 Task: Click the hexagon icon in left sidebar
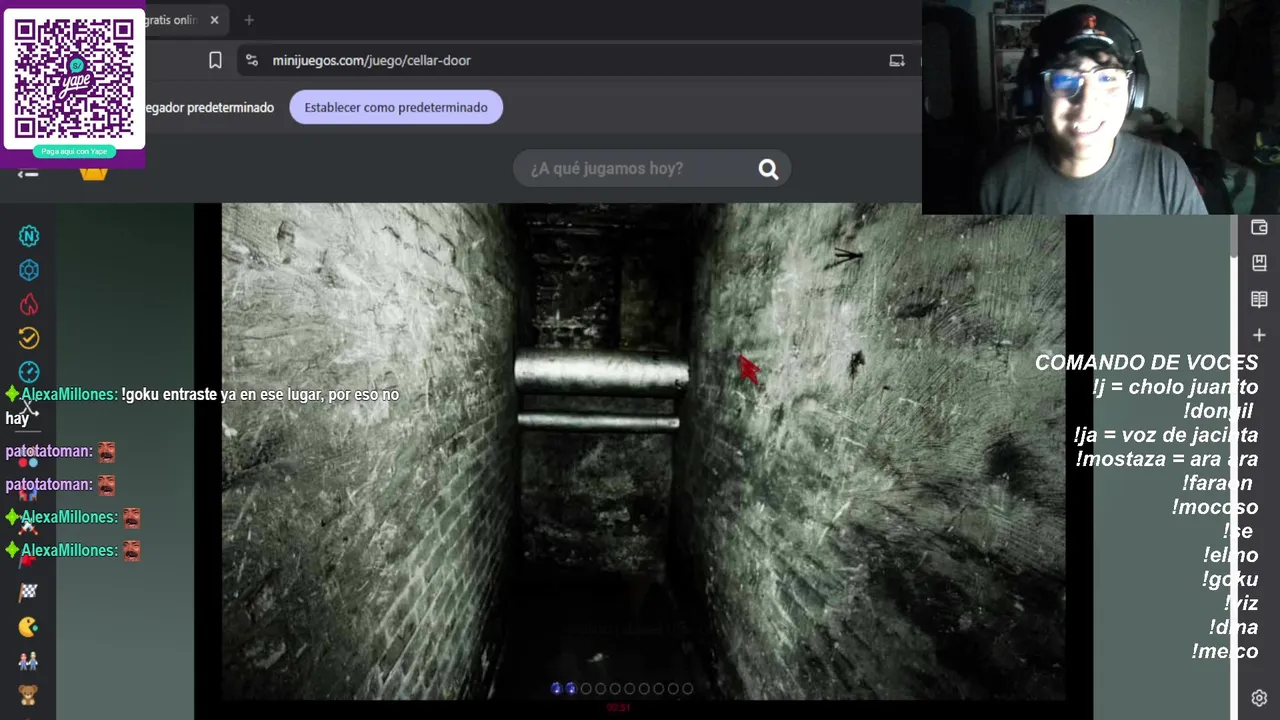29,270
